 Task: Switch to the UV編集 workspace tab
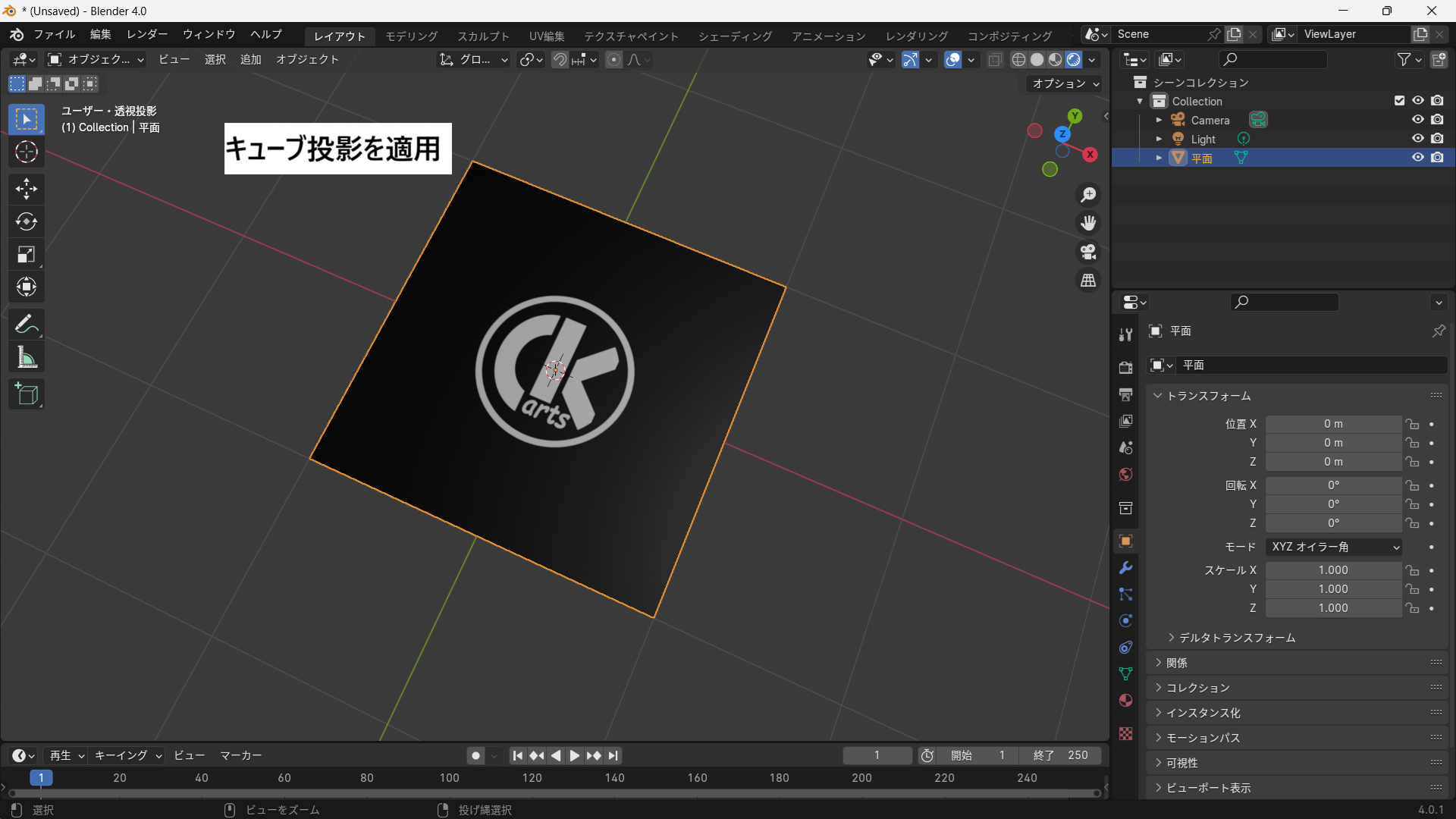coord(546,36)
